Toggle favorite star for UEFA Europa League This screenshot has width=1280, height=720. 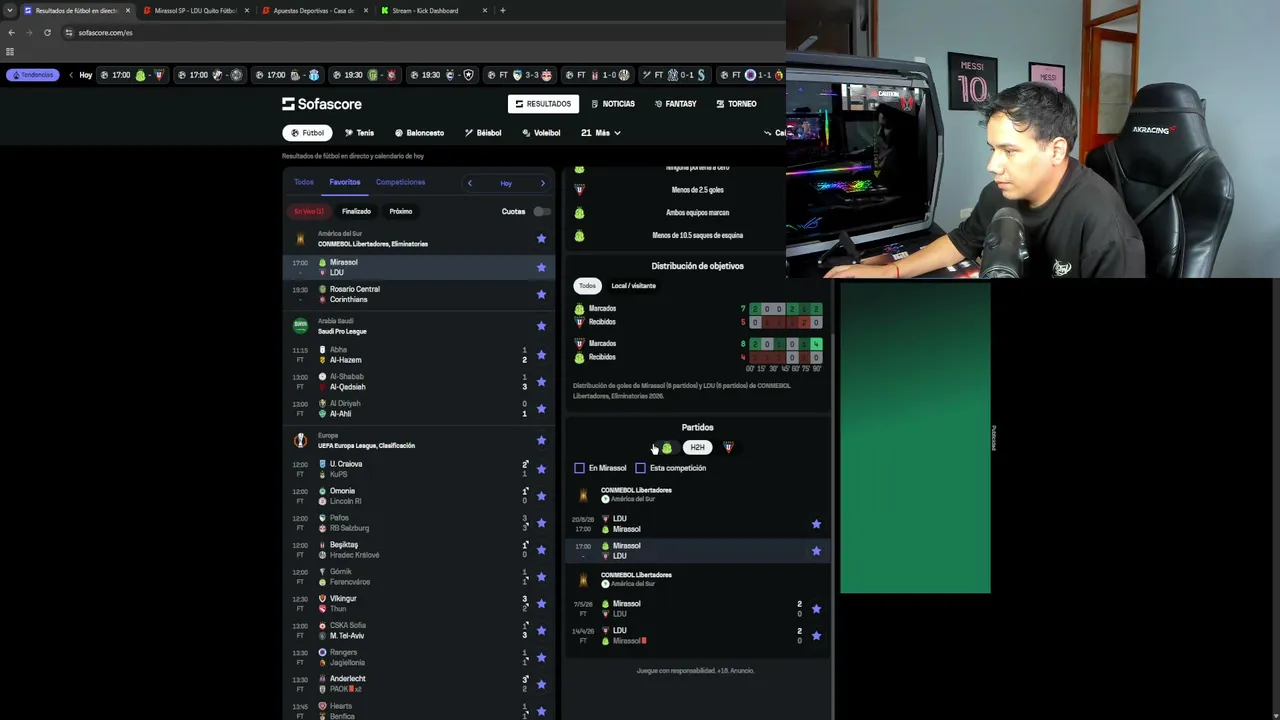pos(541,440)
